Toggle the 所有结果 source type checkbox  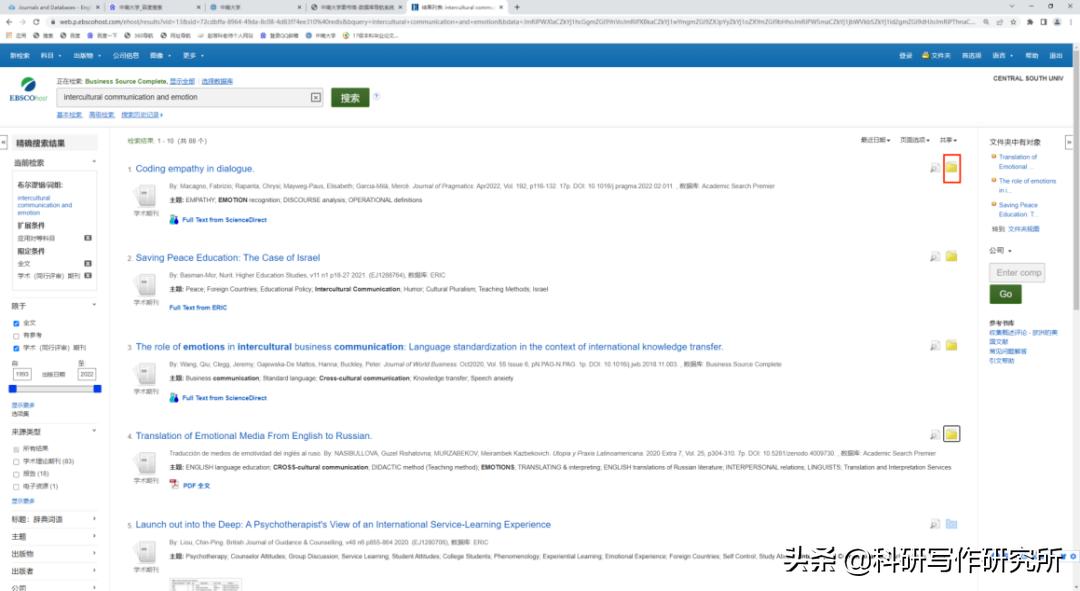click(16, 449)
